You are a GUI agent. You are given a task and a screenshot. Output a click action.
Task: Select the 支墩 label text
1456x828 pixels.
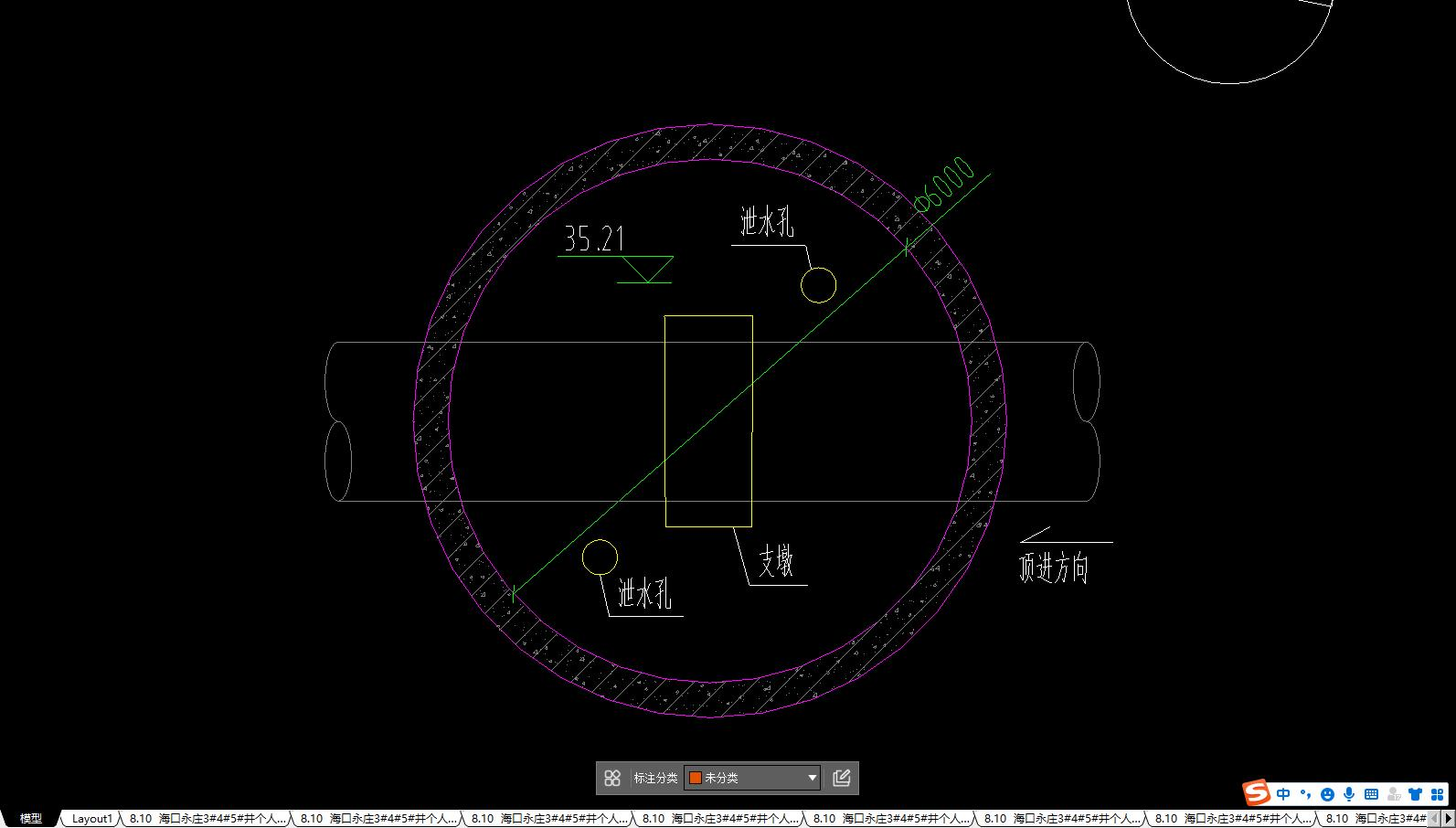tap(775, 561)
